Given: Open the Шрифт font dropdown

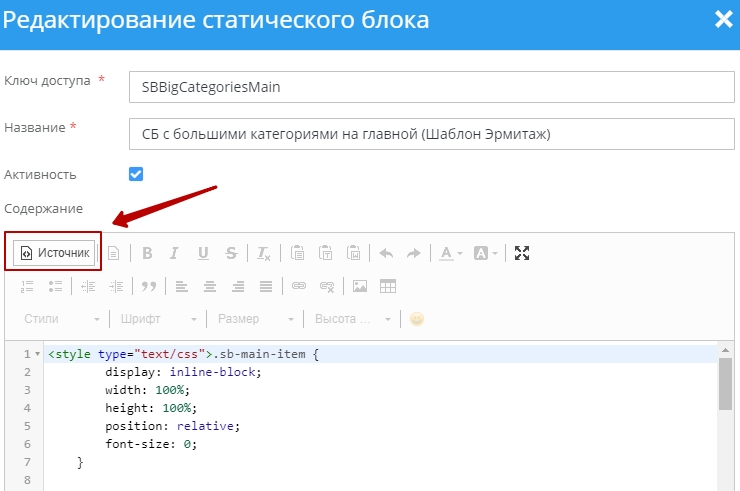Looking at the screenshot, I should point(158,319).
